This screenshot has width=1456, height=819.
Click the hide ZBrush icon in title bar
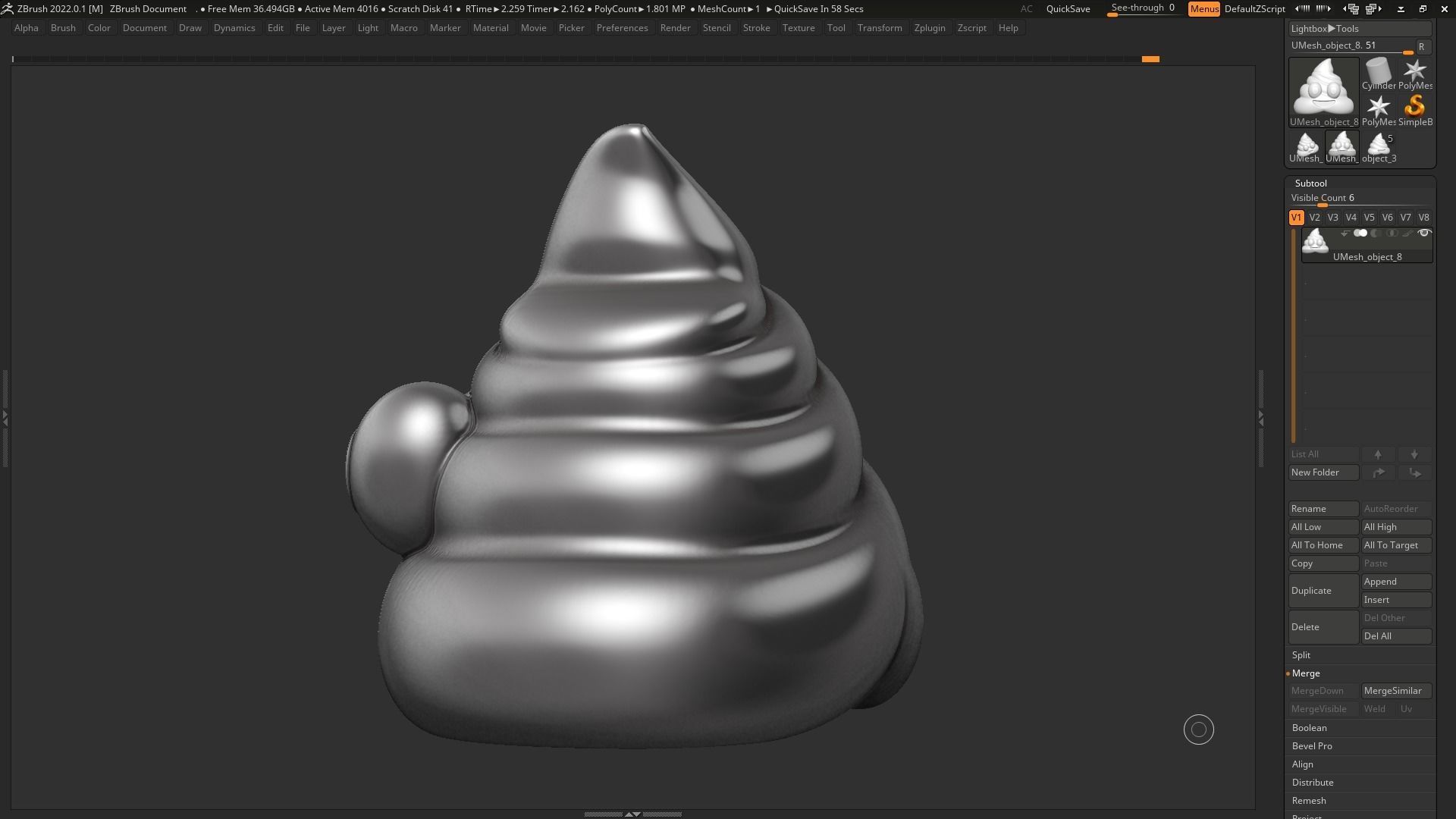(1401, 9)
